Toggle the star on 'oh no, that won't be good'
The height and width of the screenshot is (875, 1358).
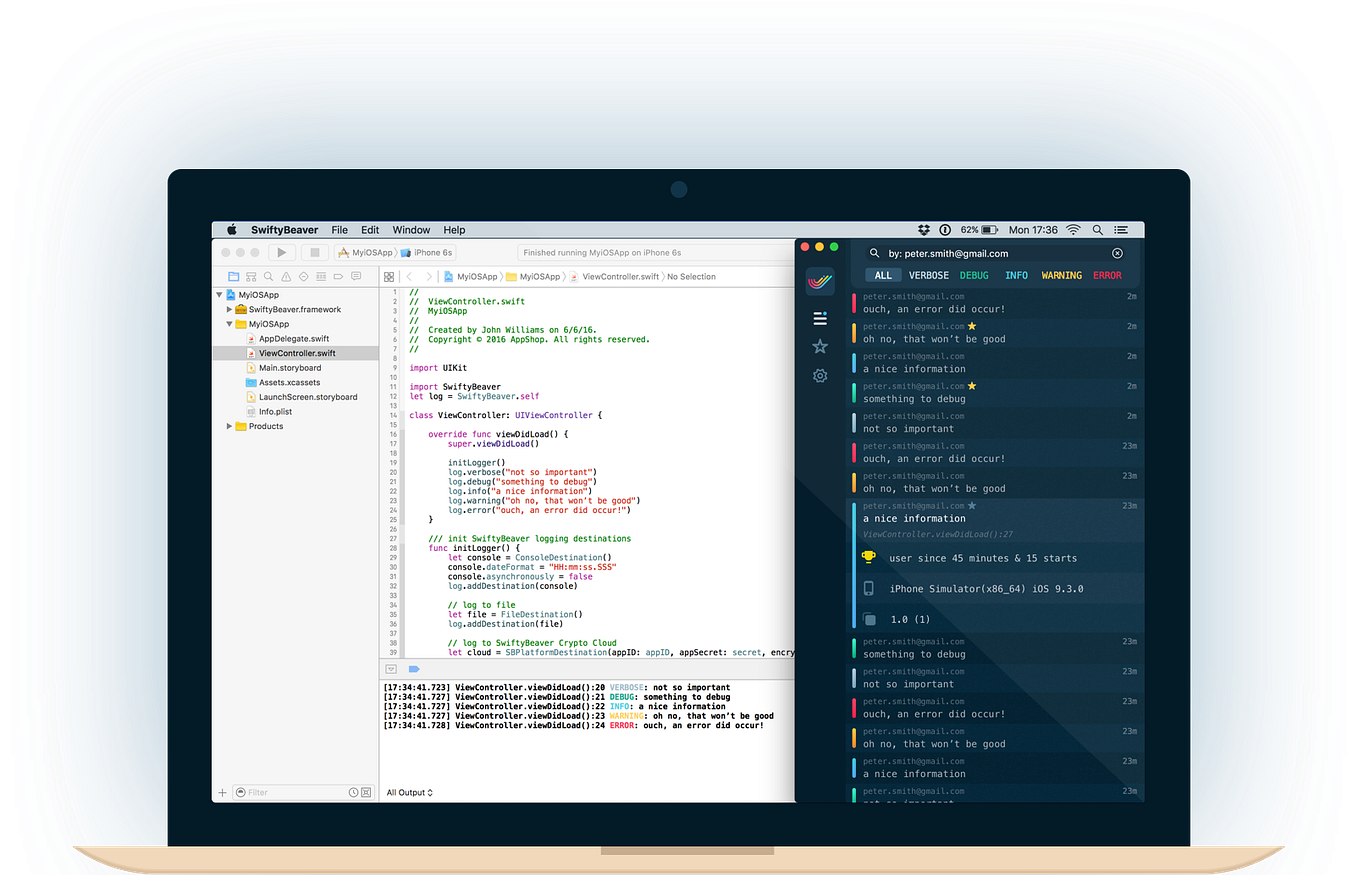point(972,327)
